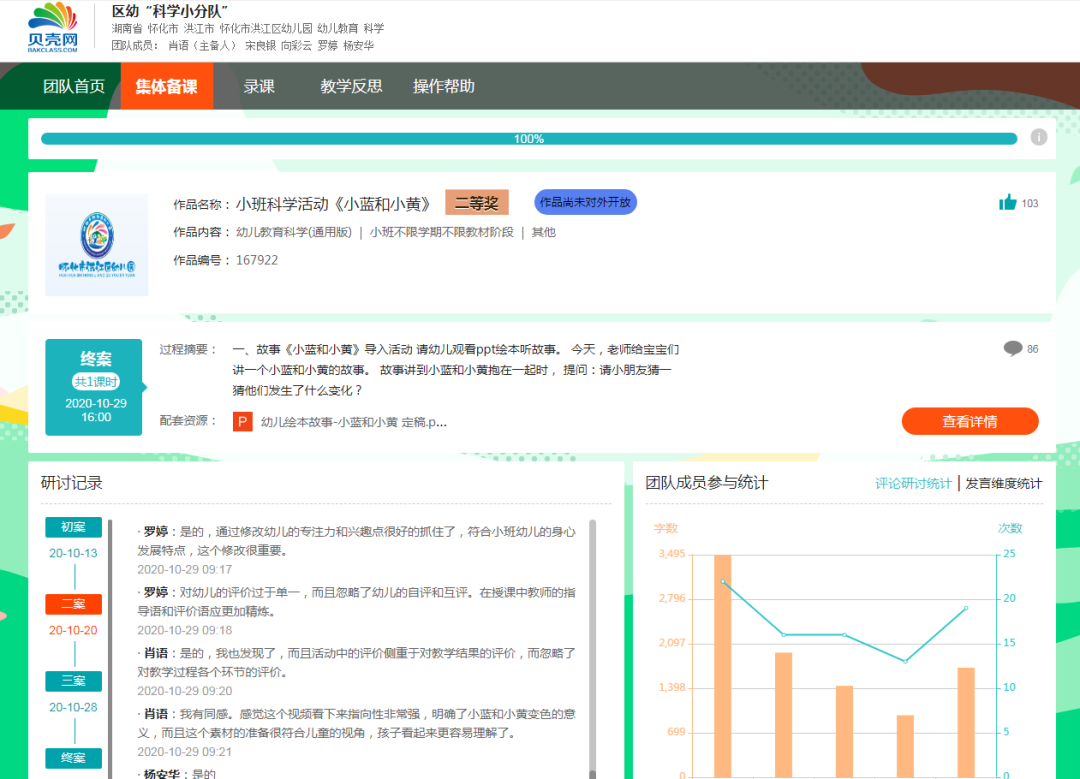1080x779 pixels.
Task: Click the comment timestamp 2020-10-29 09:20
Action: tap(185, 691)
